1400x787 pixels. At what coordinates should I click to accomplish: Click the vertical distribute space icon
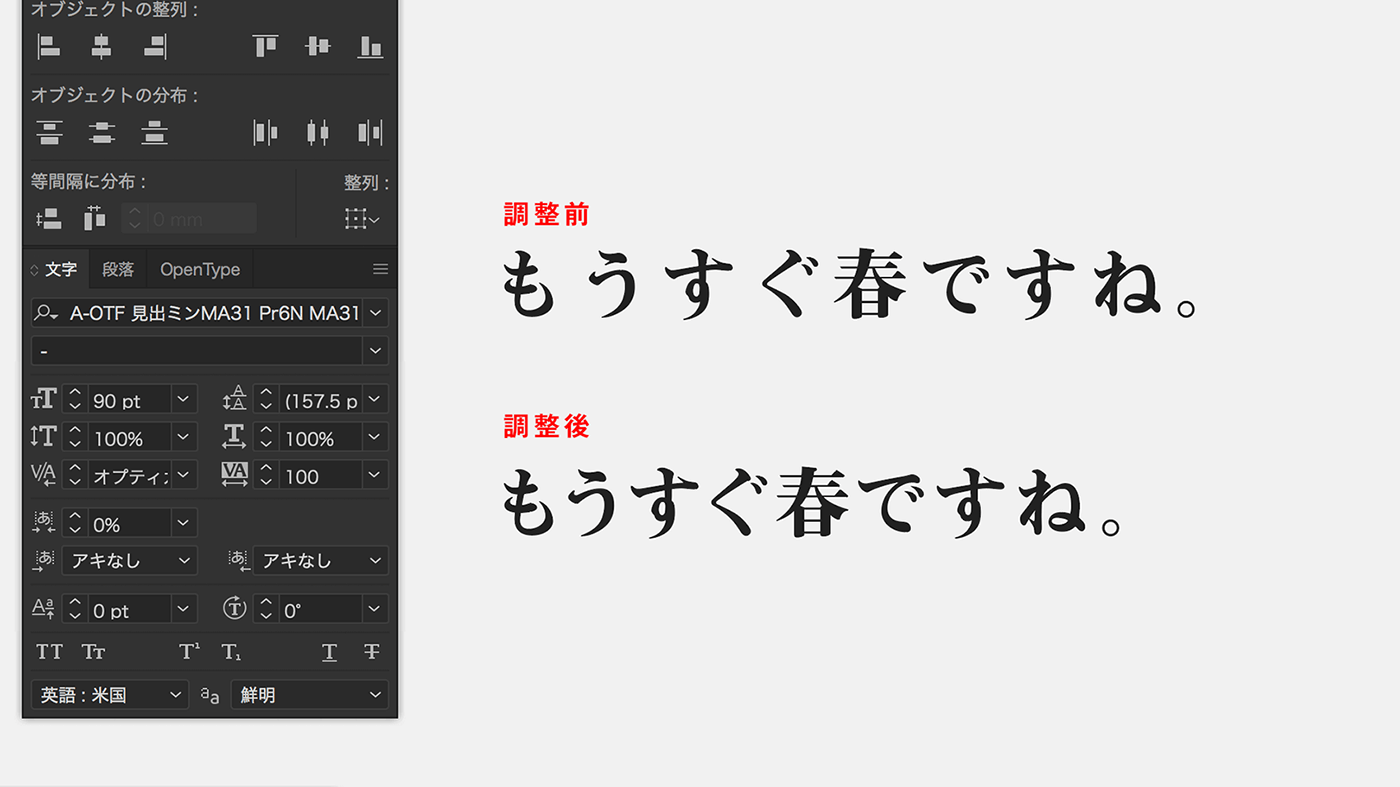(49, 217)
